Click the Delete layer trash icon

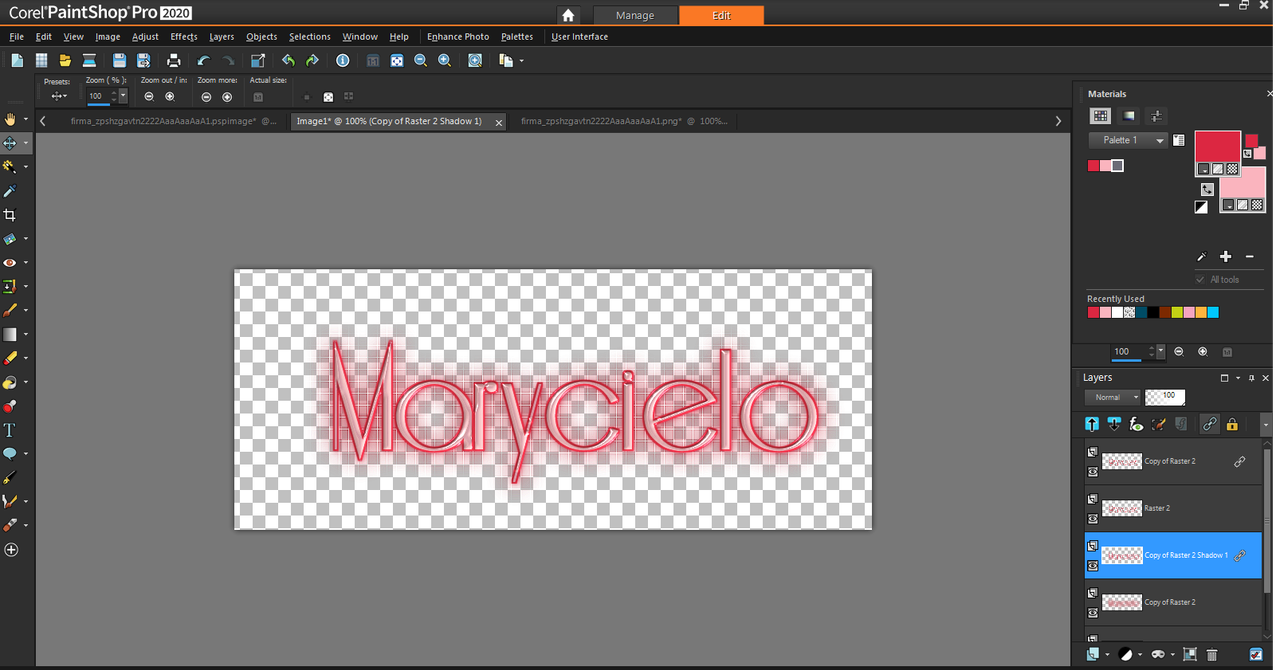click(x=1212, y=654)
